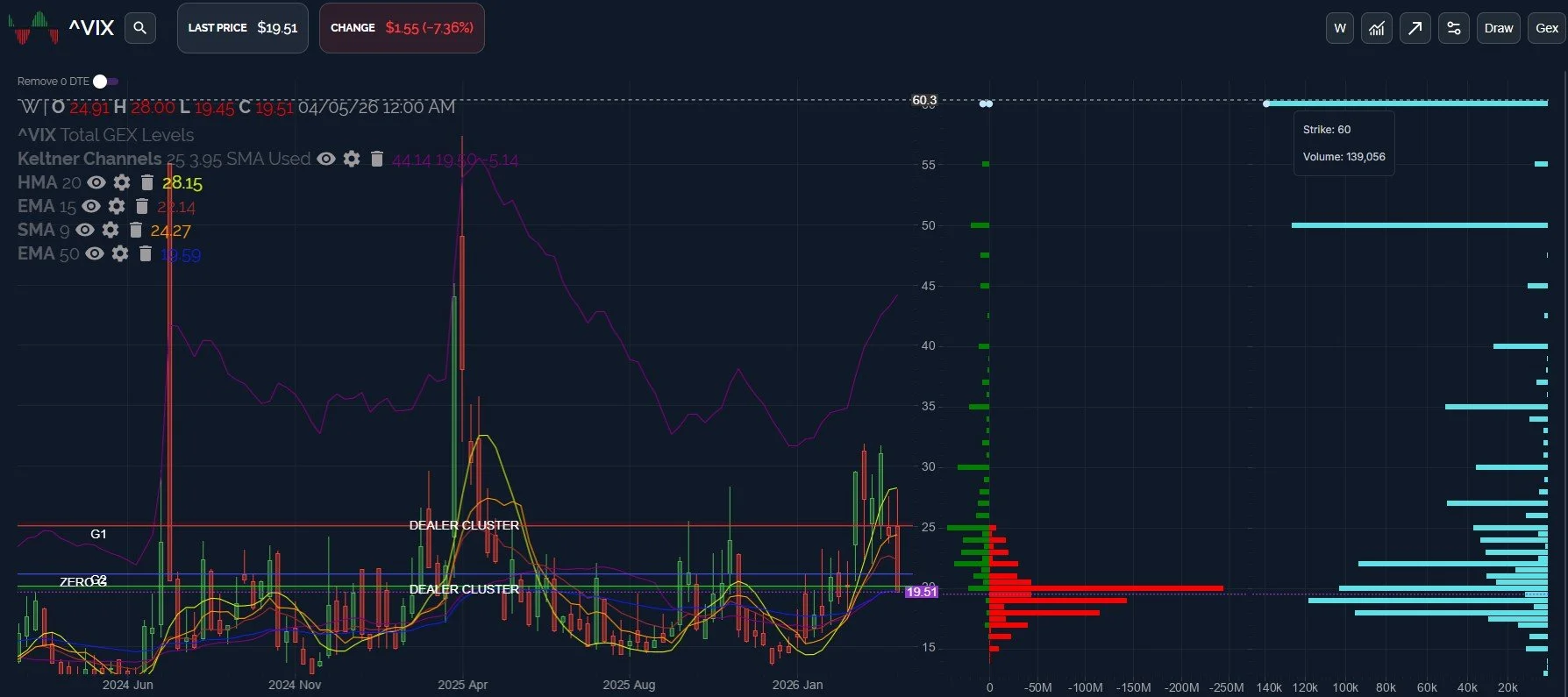Select the strike 50 volume bar
Screen dimensions: 1568x697
(x=1420, y=225)
